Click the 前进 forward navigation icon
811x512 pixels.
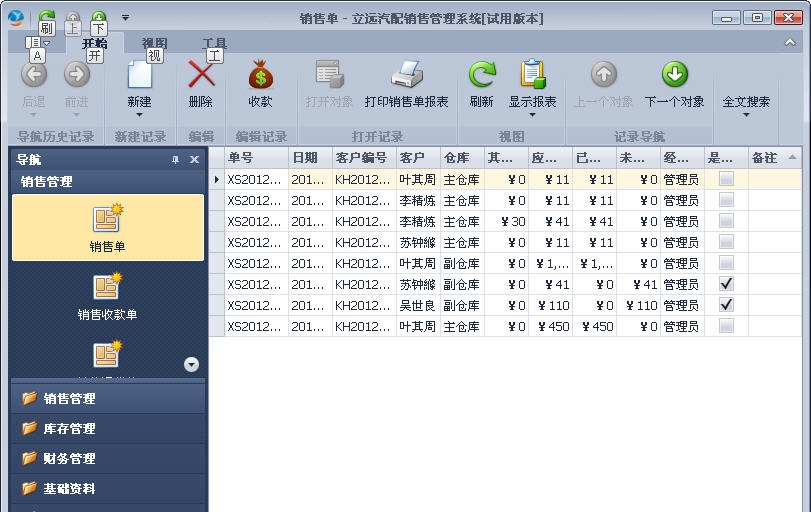[x=77, y=75]
